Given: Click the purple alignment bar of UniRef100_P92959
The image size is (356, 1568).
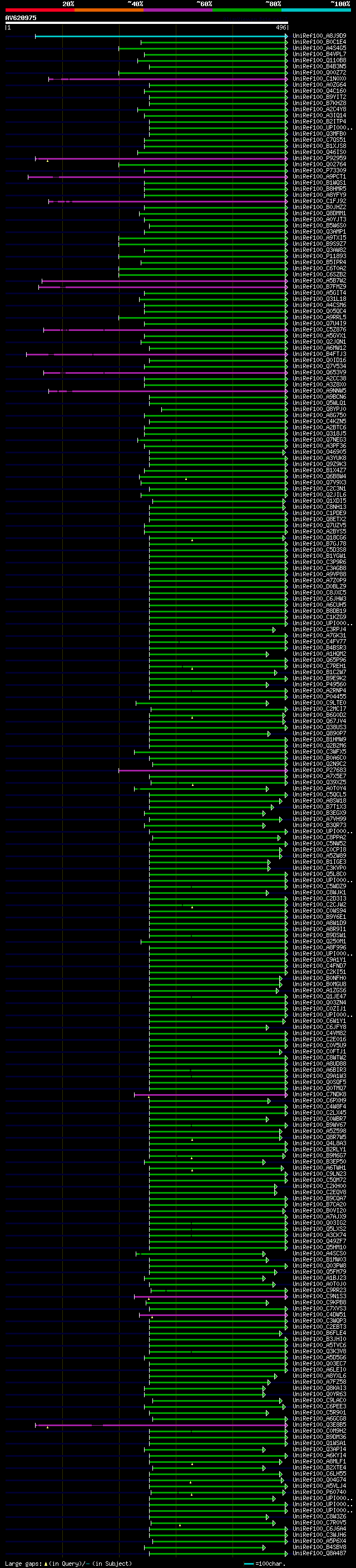Looking at the screenshot, I should 161,159.
